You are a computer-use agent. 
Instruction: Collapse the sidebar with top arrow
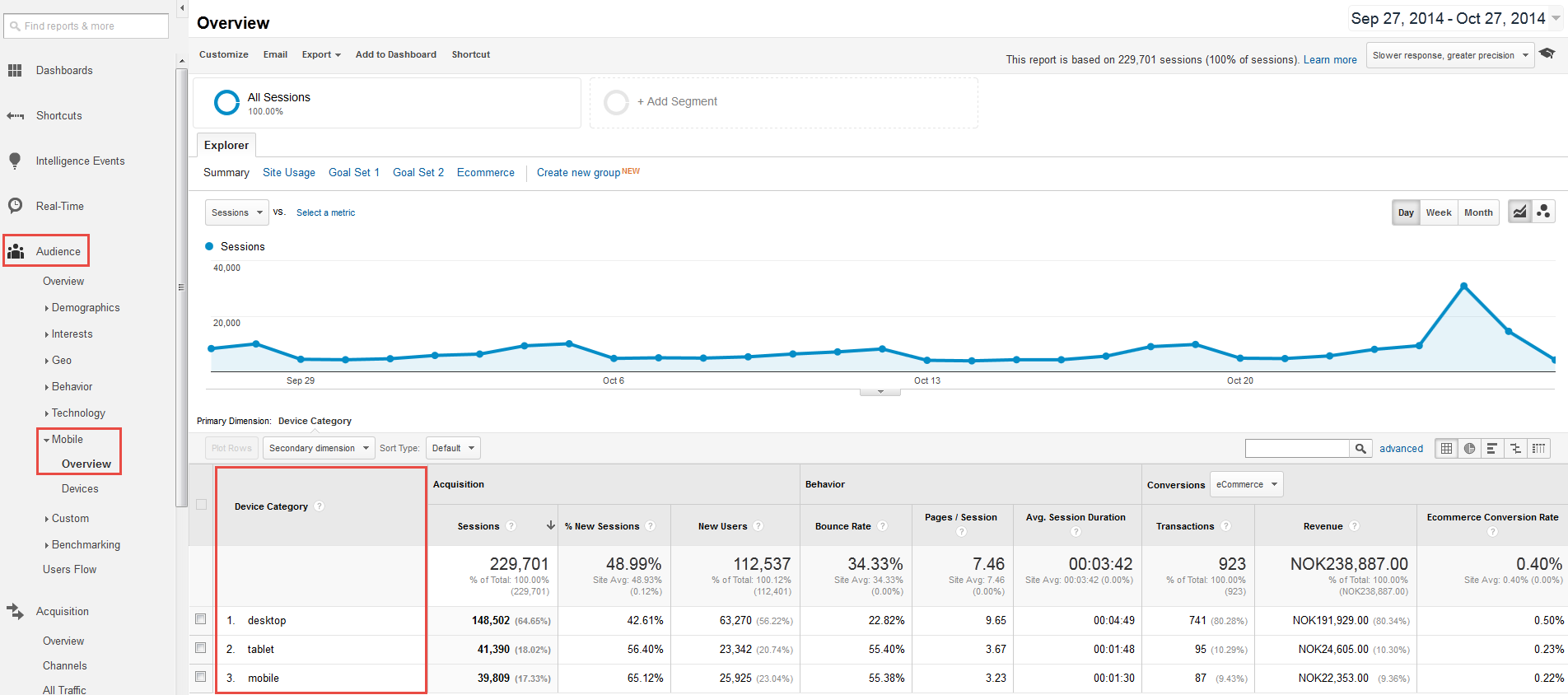click(182, 8)
